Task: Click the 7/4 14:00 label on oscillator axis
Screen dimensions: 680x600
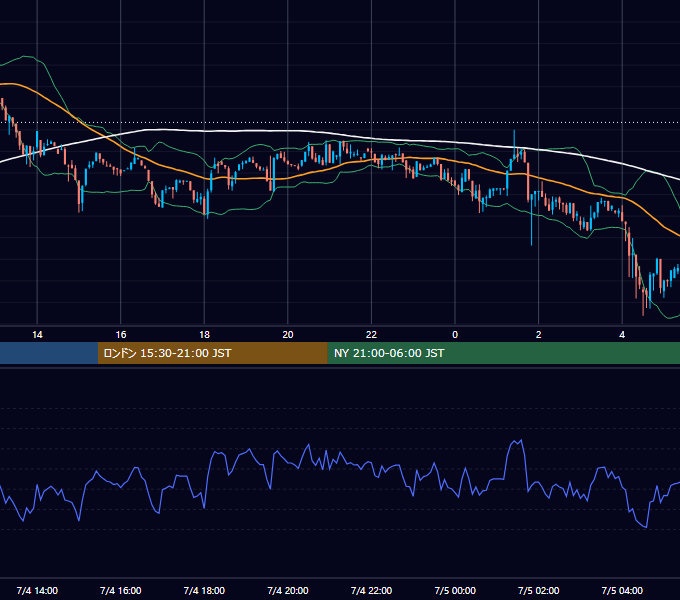Action: (37, 590)
